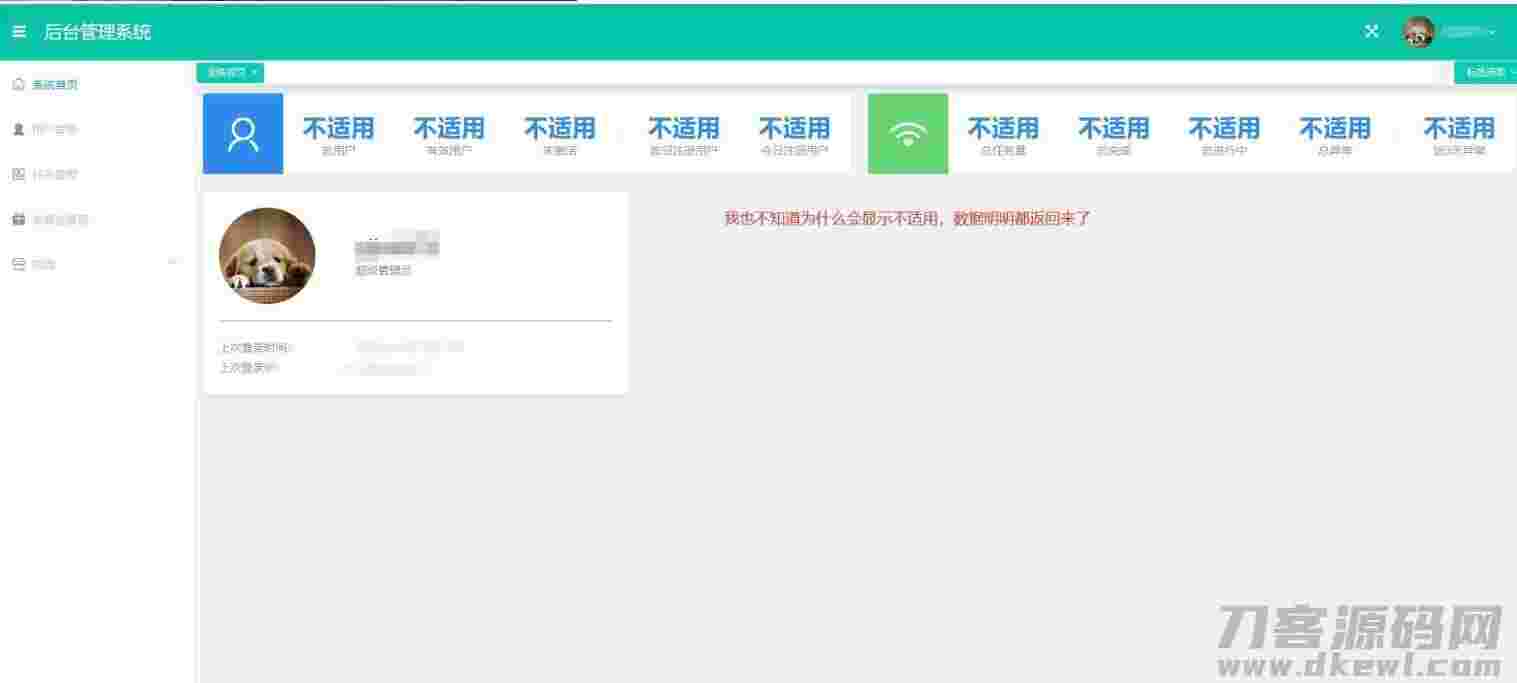Close the 系统首页 tab with its x
Image resolution: width=1517 pixels, height=683 pixels.
click(255, 72)
